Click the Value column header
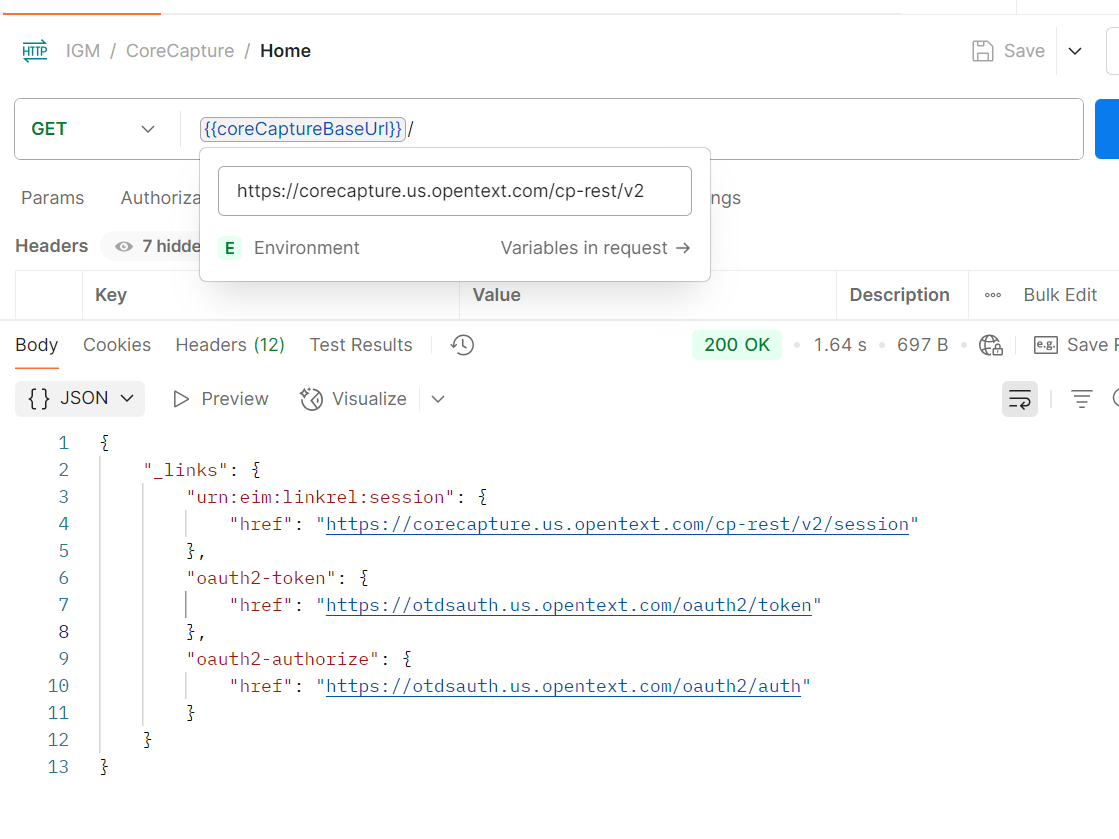Image resolution: width=1119 pixels, height=839 pixels. [x=496, y=295]
